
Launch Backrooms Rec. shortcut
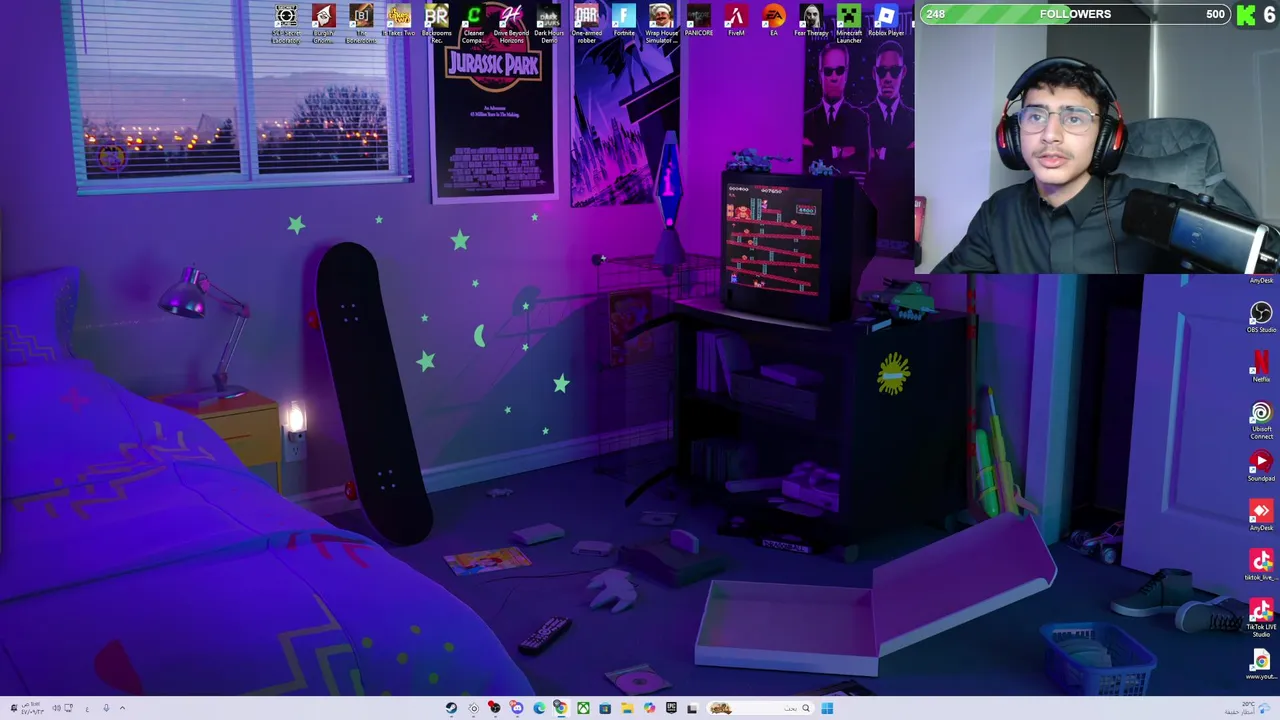[436, 24]
